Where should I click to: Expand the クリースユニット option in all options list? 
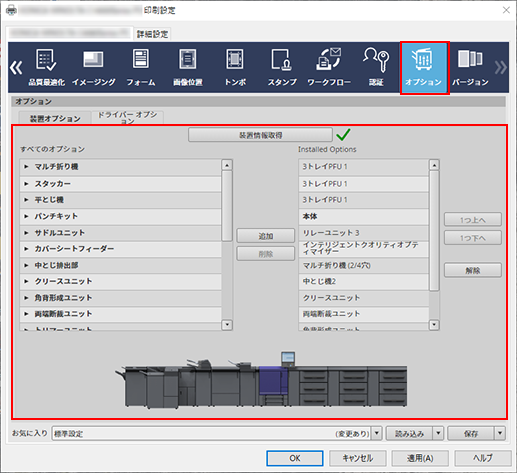tap(26, 281)
